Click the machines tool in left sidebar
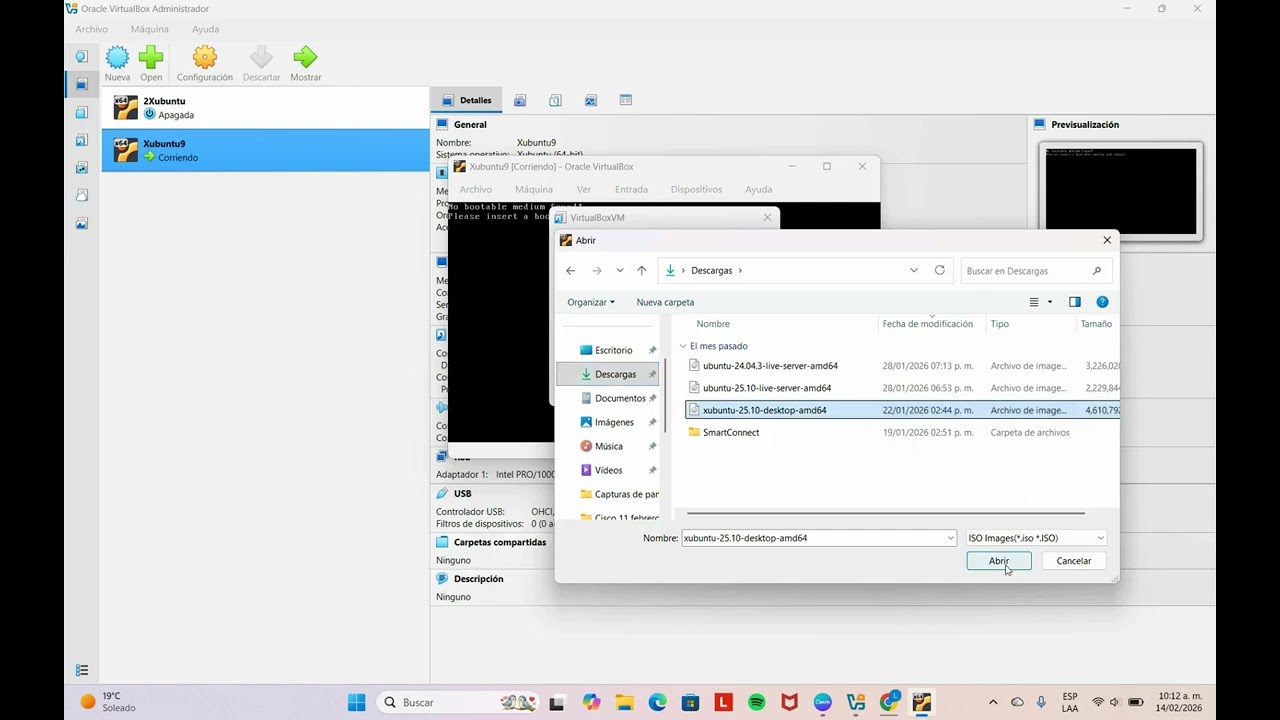Screen dimensions: 1280x720 (x=82, y=84)
